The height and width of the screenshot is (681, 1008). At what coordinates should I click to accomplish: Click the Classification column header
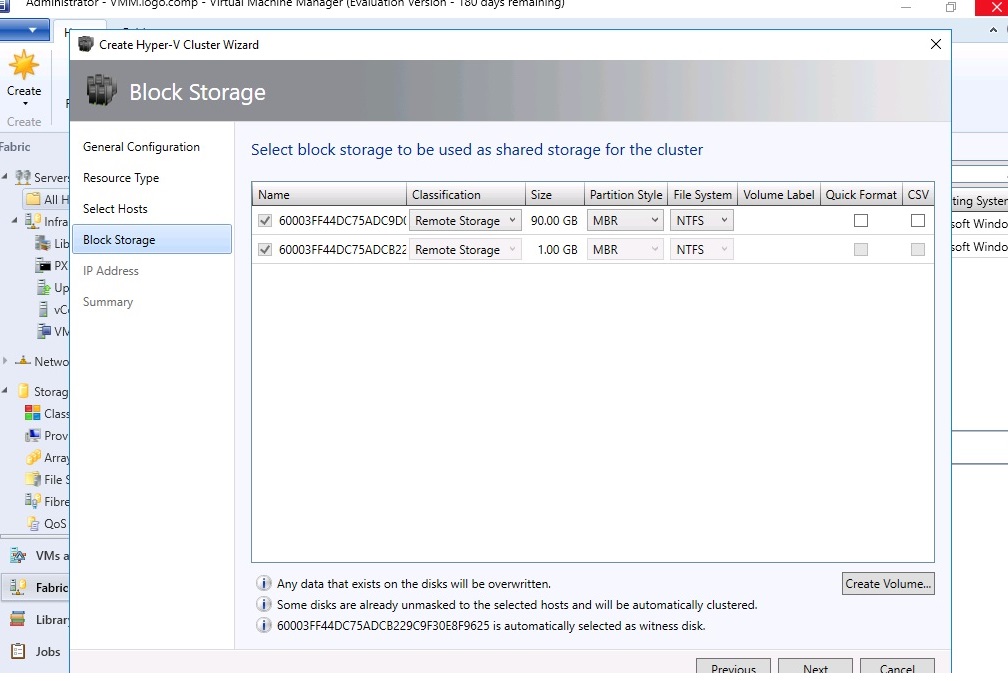click(465, 194)
